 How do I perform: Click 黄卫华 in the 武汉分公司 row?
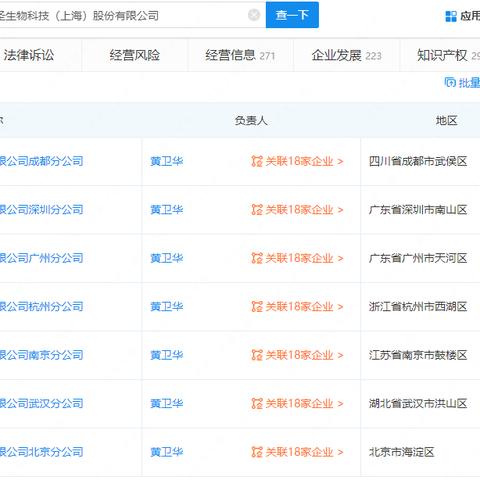167,404
